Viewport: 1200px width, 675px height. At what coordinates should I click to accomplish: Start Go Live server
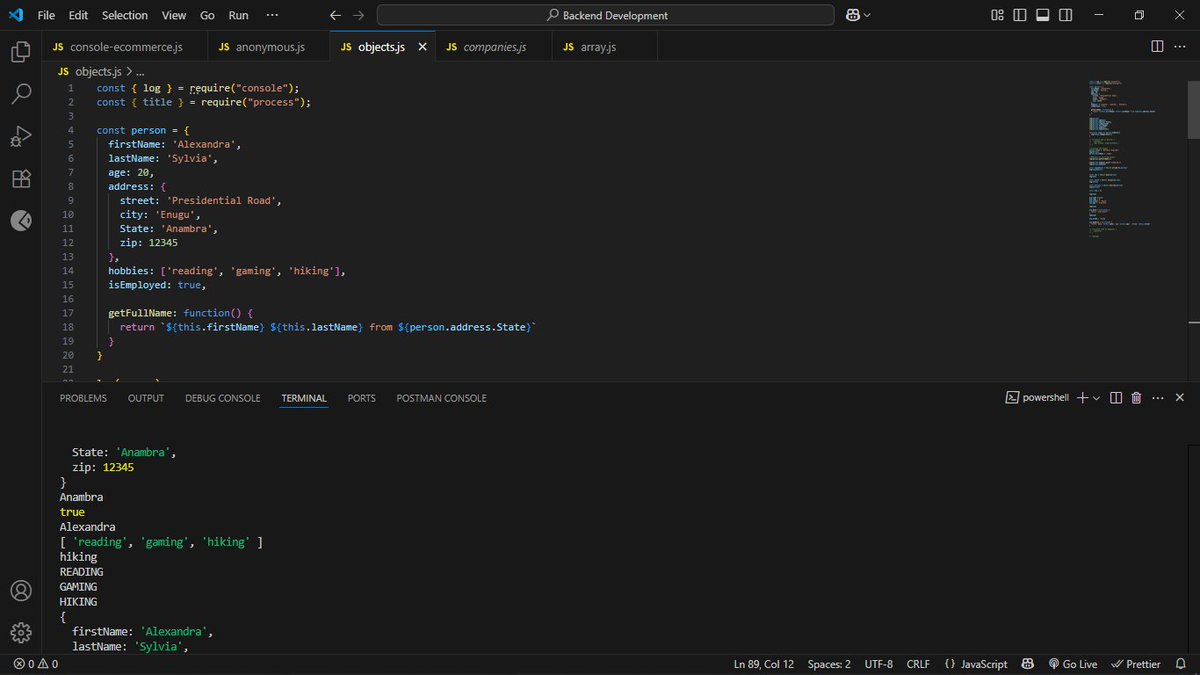[x=1072, y=664]
